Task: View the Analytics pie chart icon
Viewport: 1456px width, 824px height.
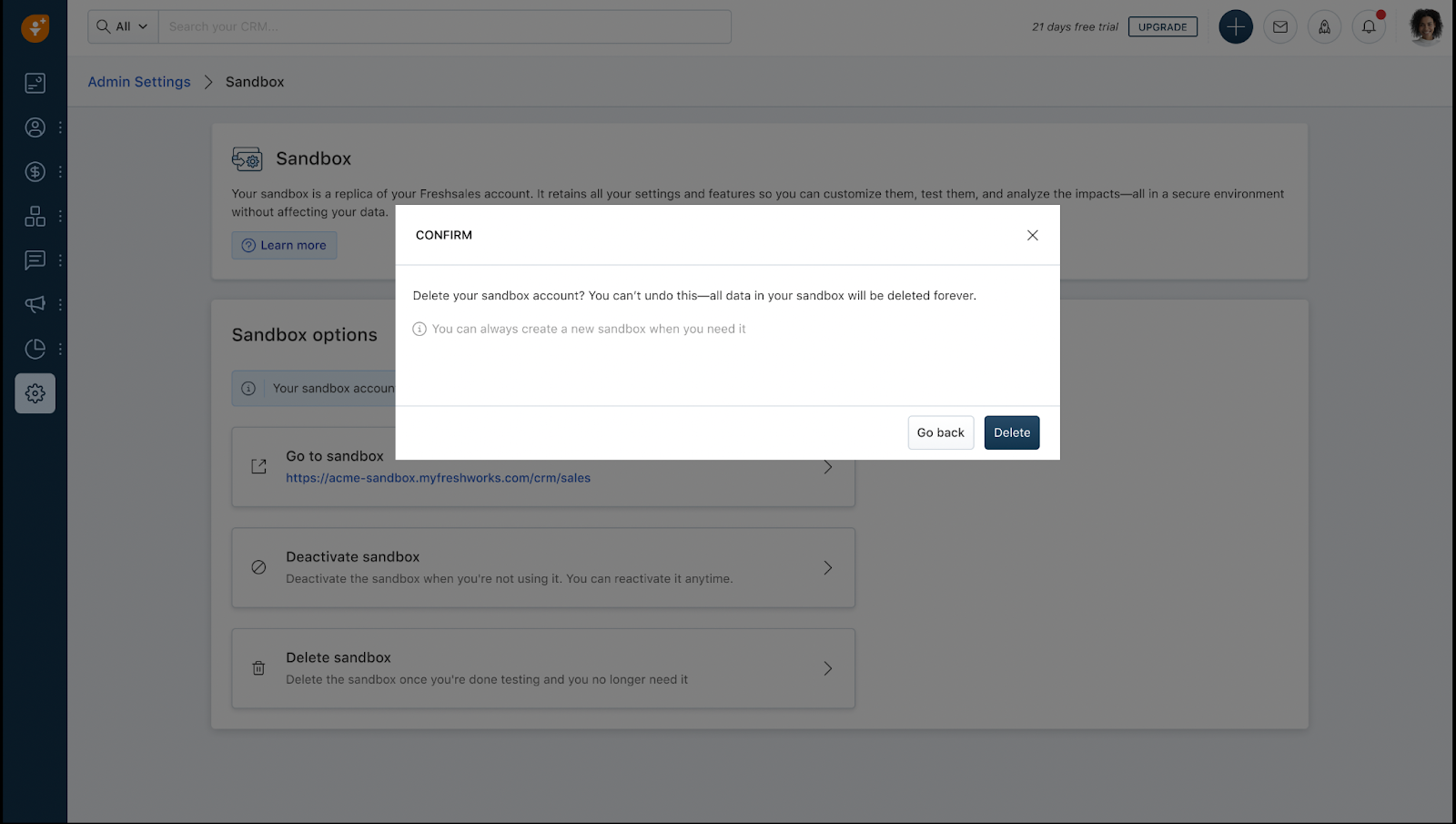Action: click(x=35, y=349)
